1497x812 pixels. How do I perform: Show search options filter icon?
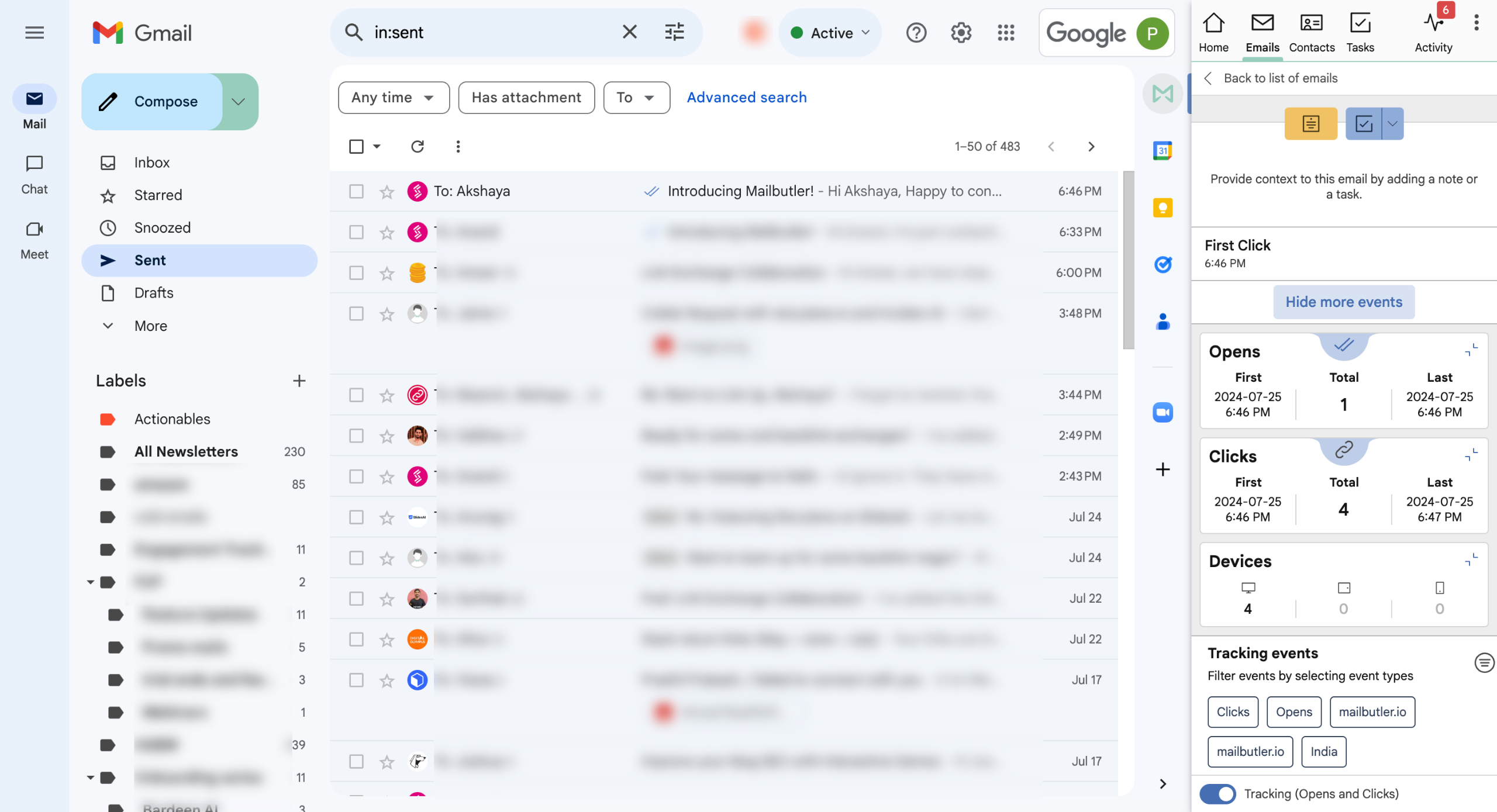pos(674,32)
